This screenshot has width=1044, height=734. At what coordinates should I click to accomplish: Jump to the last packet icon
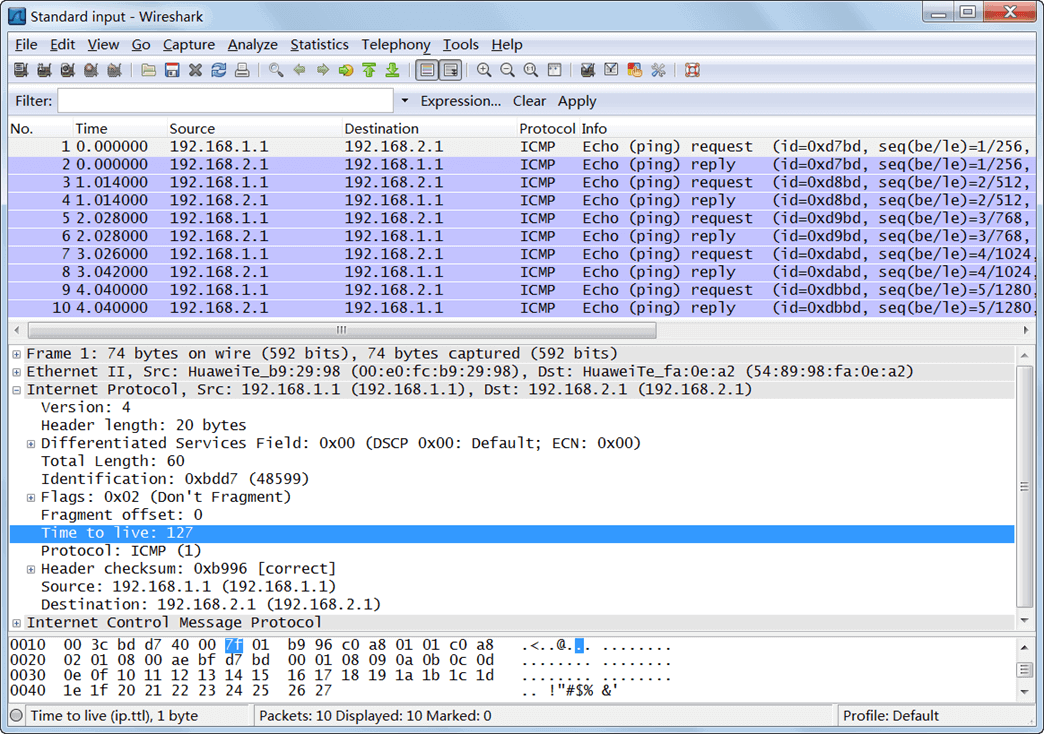pos(392,70)
